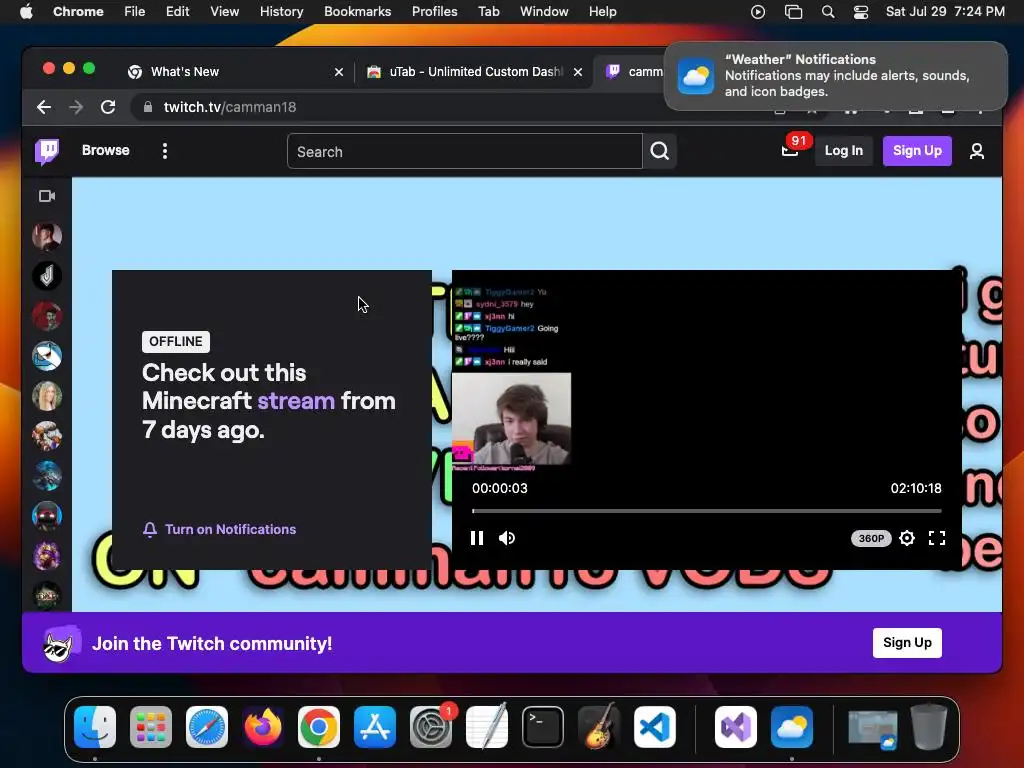The width and height of the screenshot is (1024, 768).
Task: Go back with the browser back arrow
Action: pos(44,107)
